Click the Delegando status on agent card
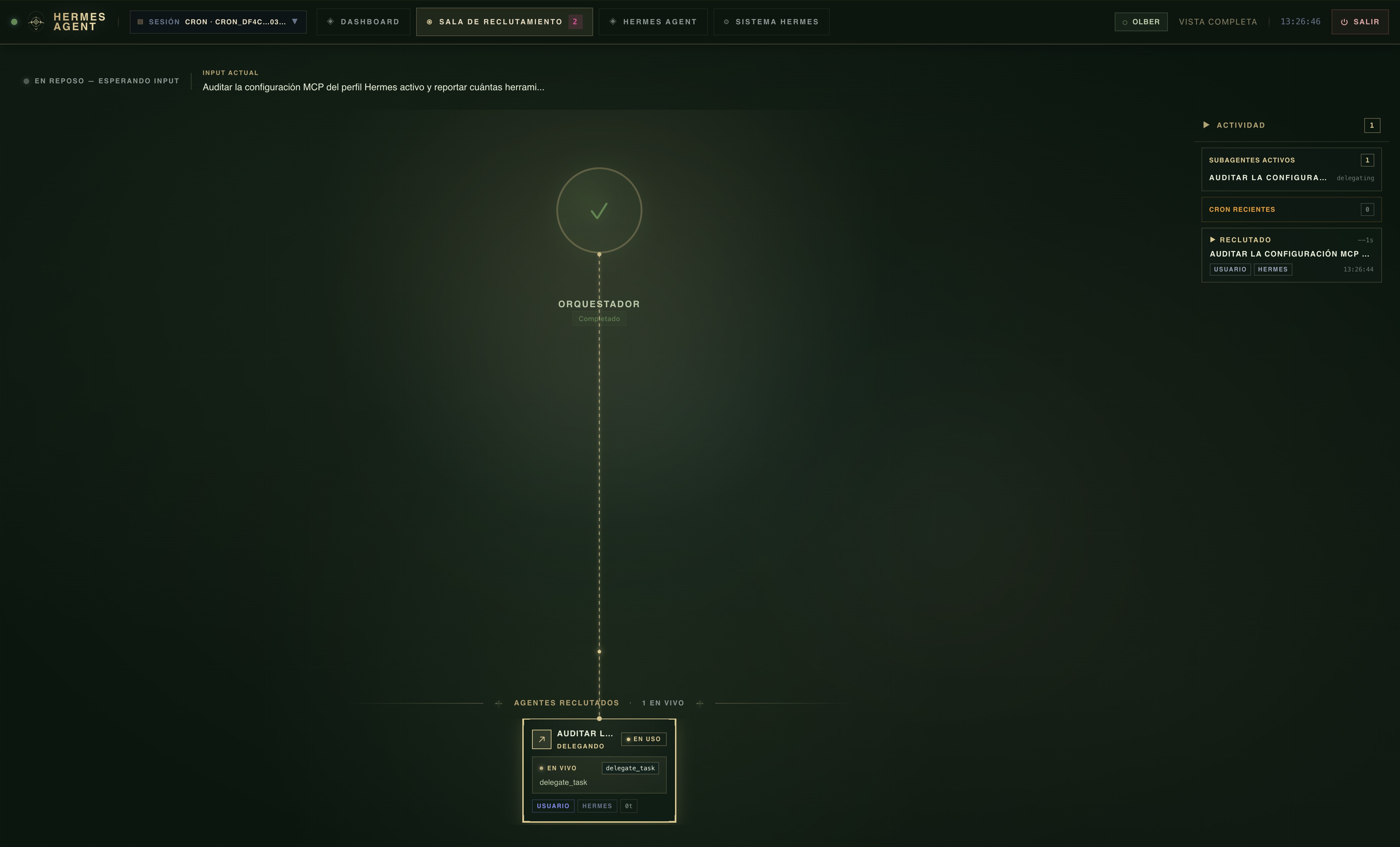Screen dimensions: 1400x847 [x=581, y=746]
